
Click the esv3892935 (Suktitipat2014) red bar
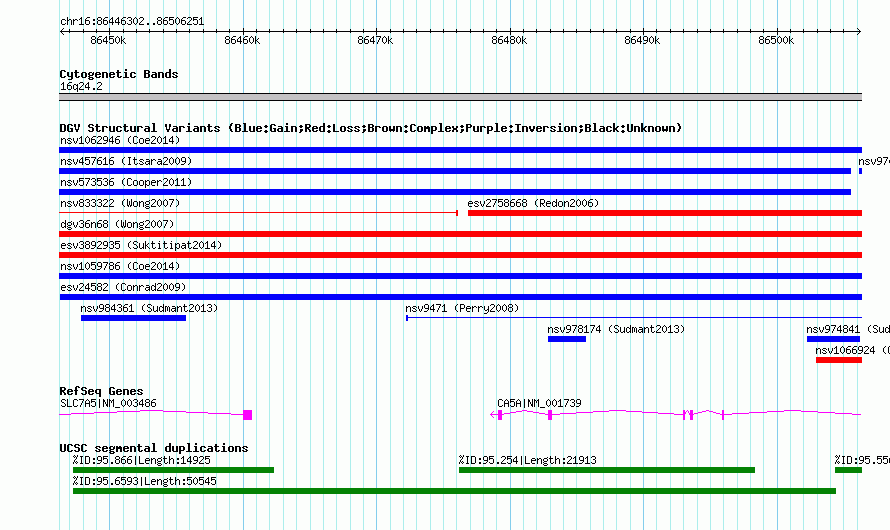460,255
